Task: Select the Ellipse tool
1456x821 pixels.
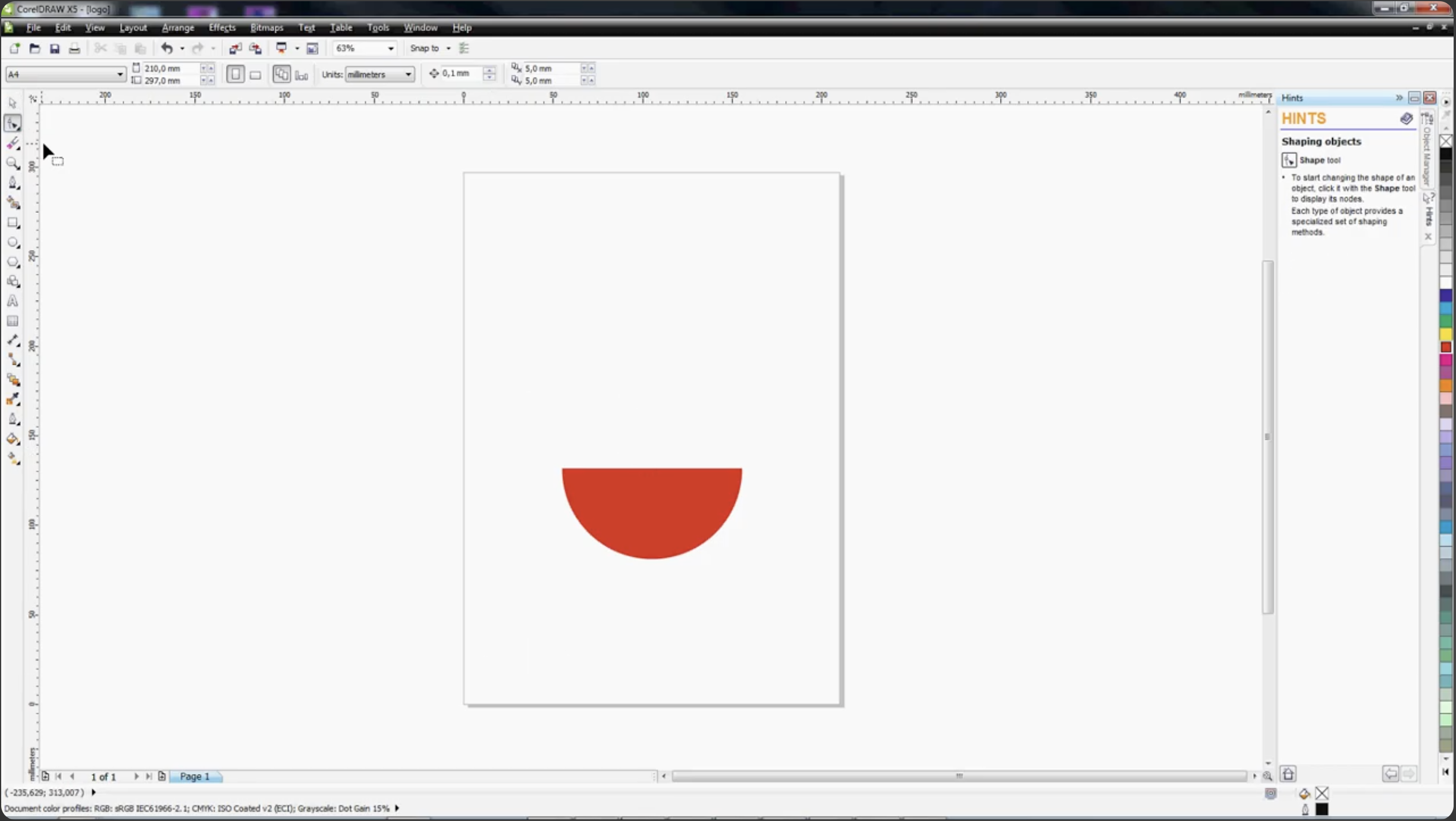Action: (x=12, y=242)
